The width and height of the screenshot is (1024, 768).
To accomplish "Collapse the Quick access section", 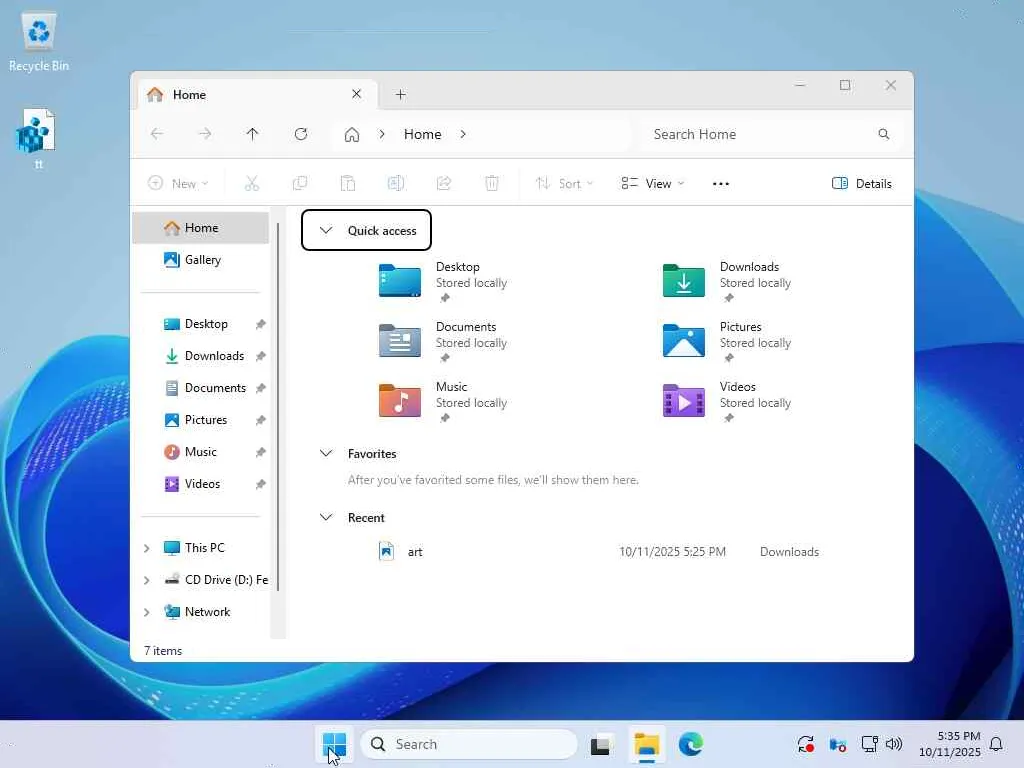I will point(326,231).
